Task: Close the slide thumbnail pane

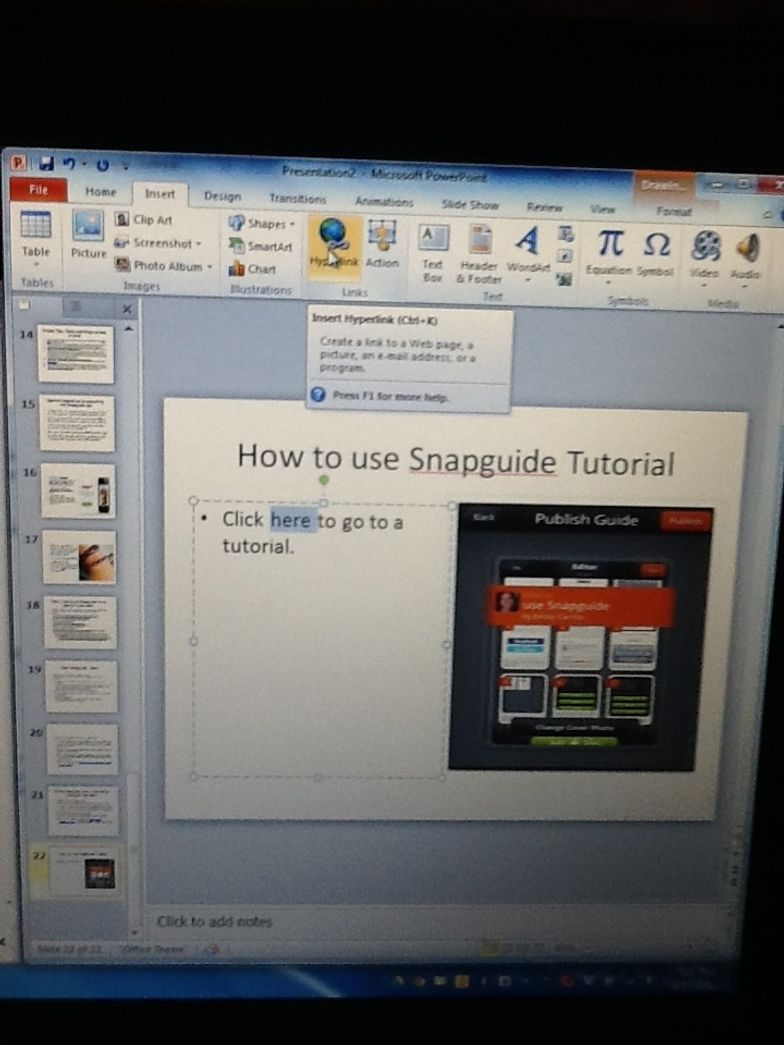Action: pos(127,309)
